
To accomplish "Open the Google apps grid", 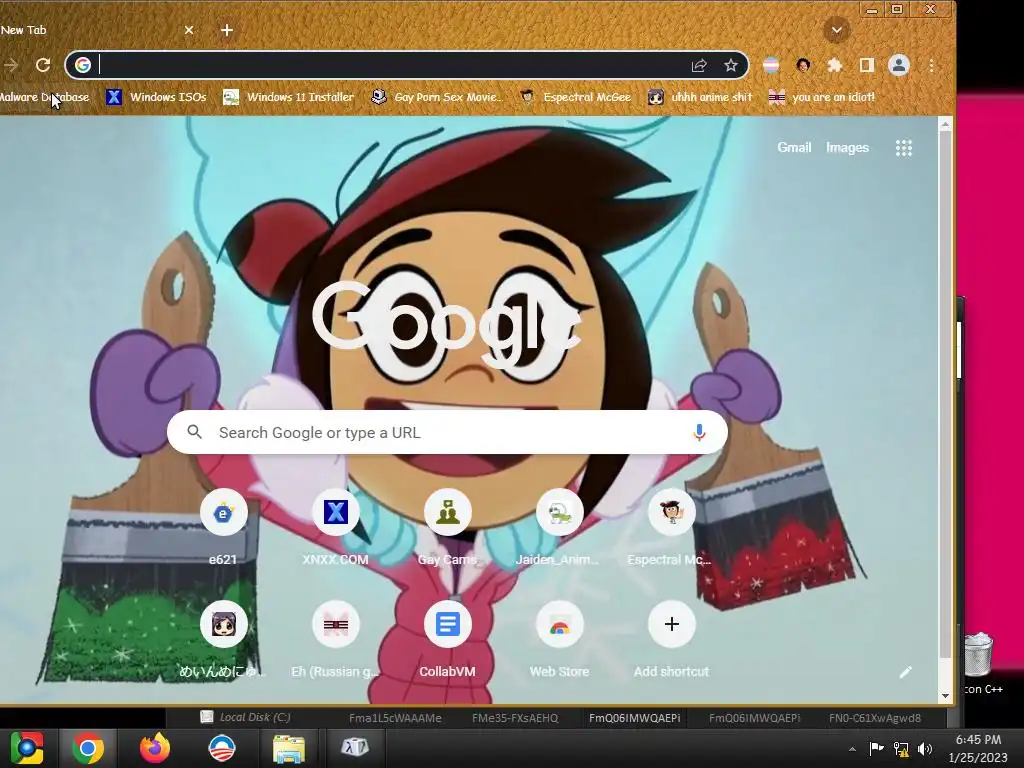I will pos(904,148).
